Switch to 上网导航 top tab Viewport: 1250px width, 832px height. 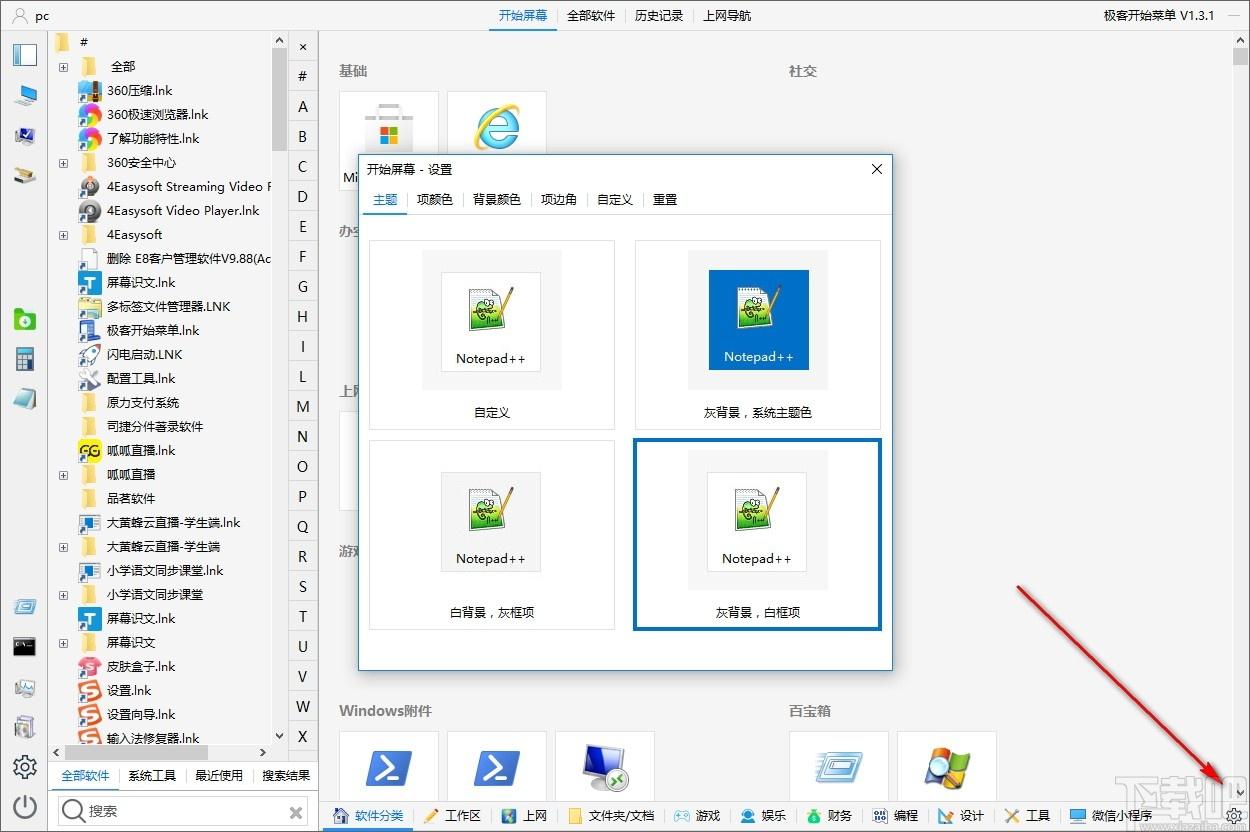tap(727, 15)
